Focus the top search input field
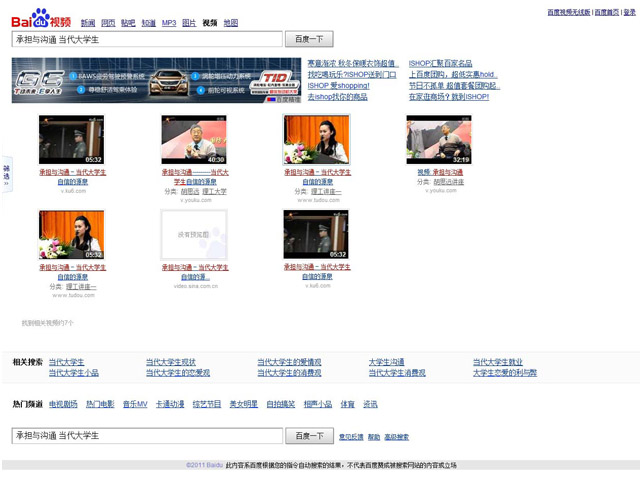This screenshot has width=640, height=480. [x=147, y=39]
